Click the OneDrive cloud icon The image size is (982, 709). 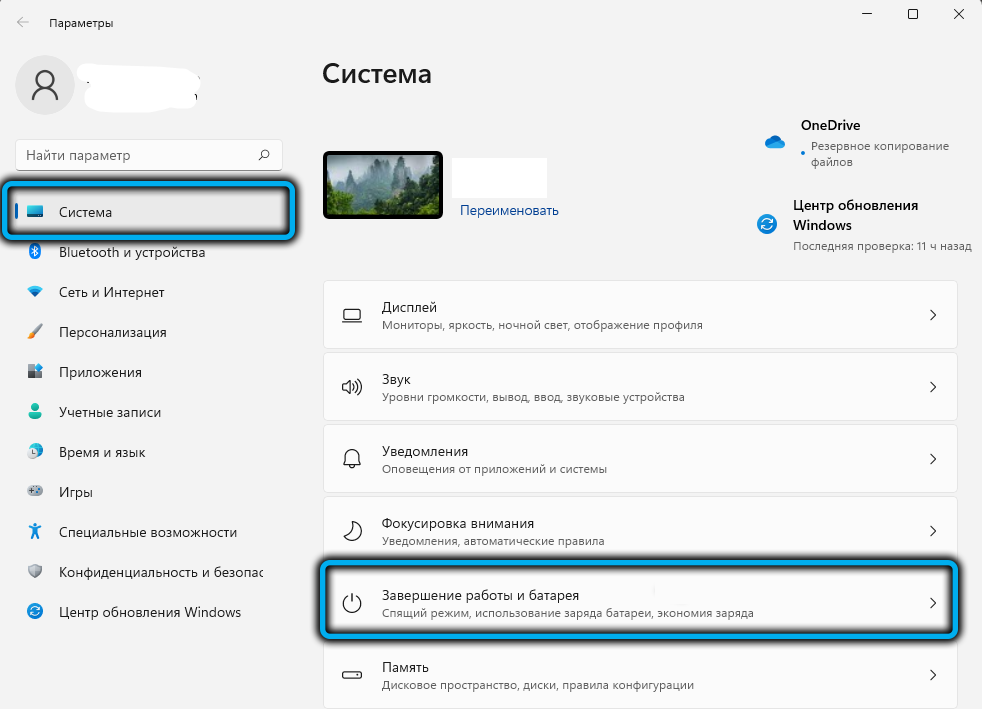coord(775,142)
